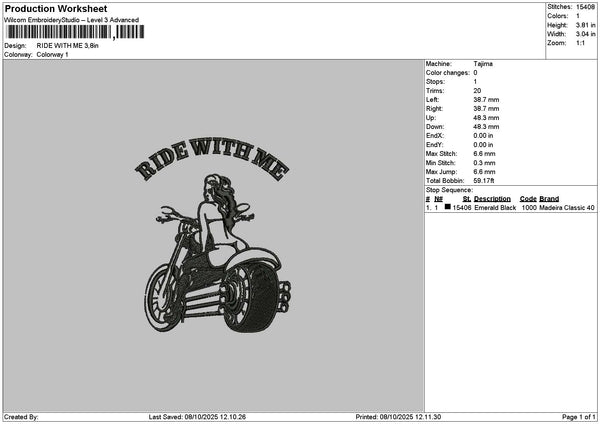
Task: Click the motorcycle rider embroidery design preview
Action: [217, 253]
